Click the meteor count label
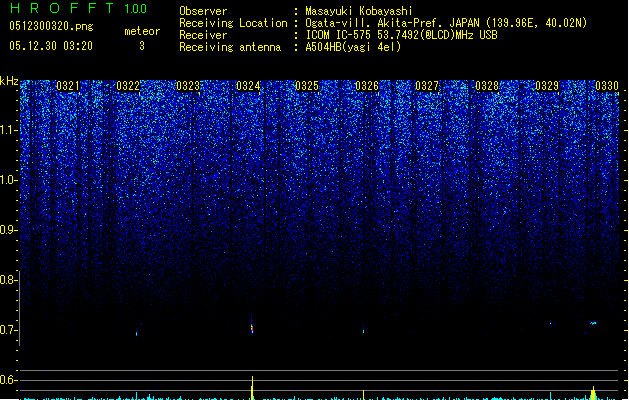This screenshot has height=400, width=629. [x=142, y=31]
